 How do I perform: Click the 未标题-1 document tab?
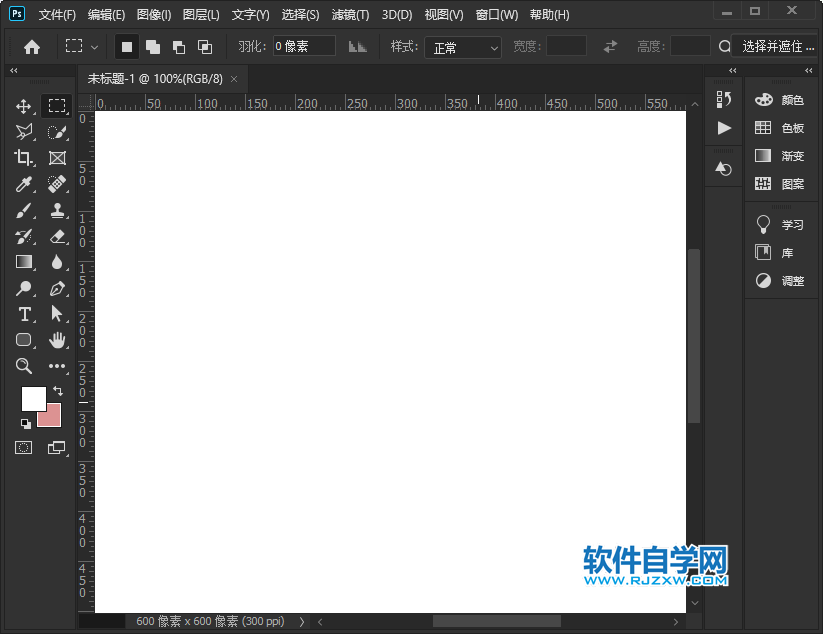point(150,78)
